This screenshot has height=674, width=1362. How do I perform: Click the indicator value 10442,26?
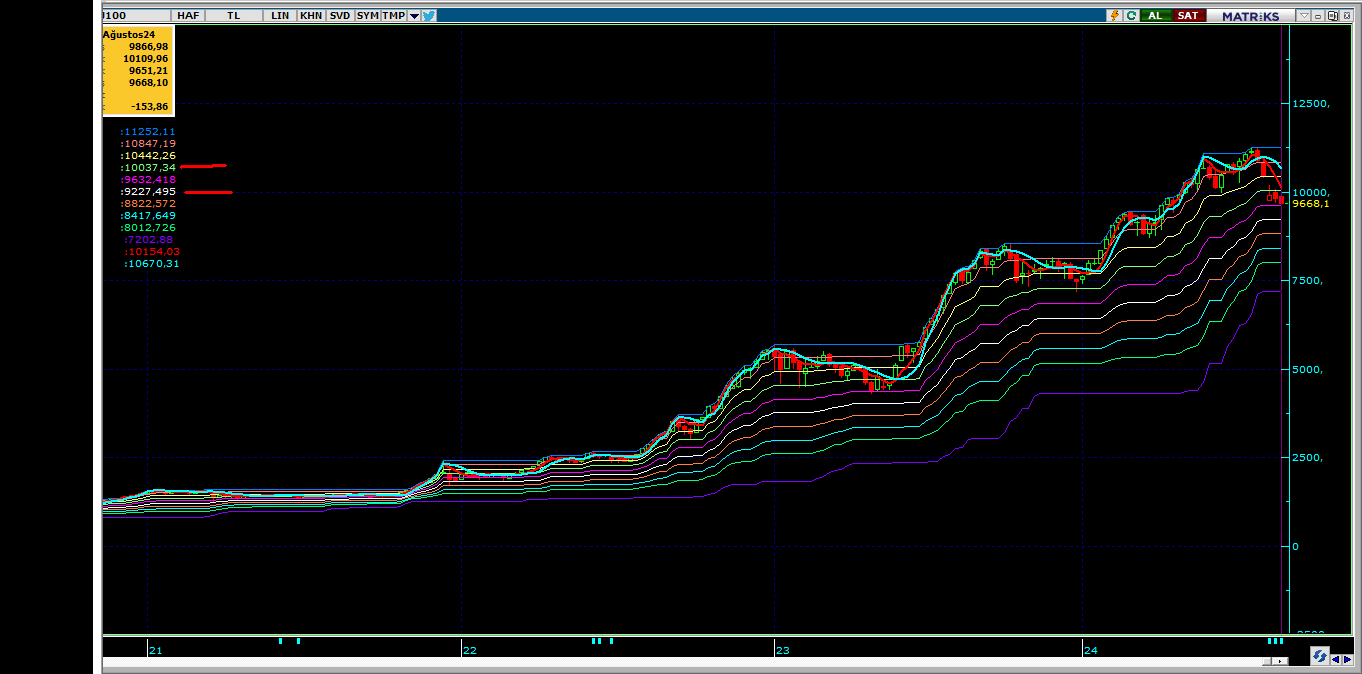point(148,155)
